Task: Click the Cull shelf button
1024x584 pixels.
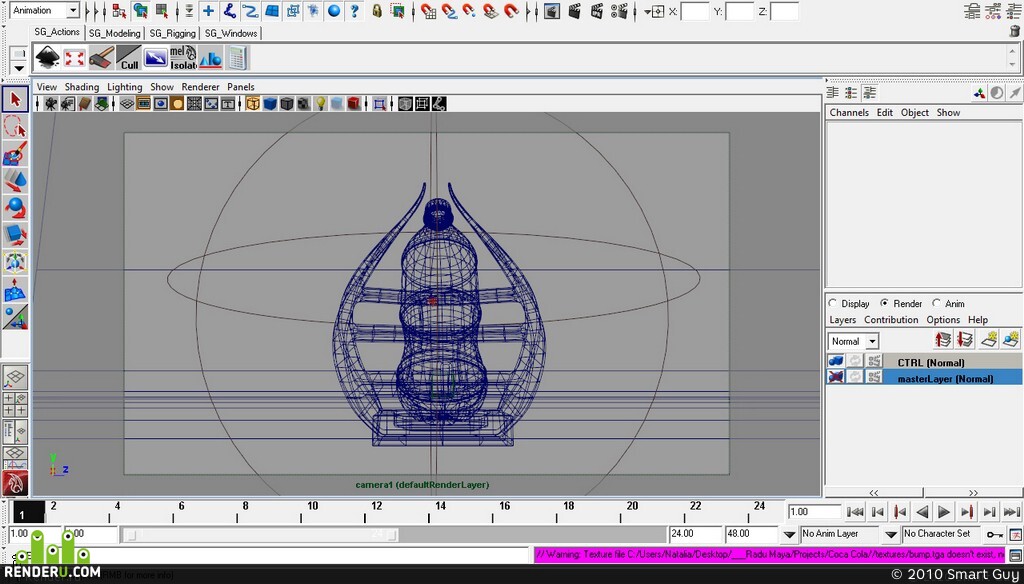Action: [129, 57]
